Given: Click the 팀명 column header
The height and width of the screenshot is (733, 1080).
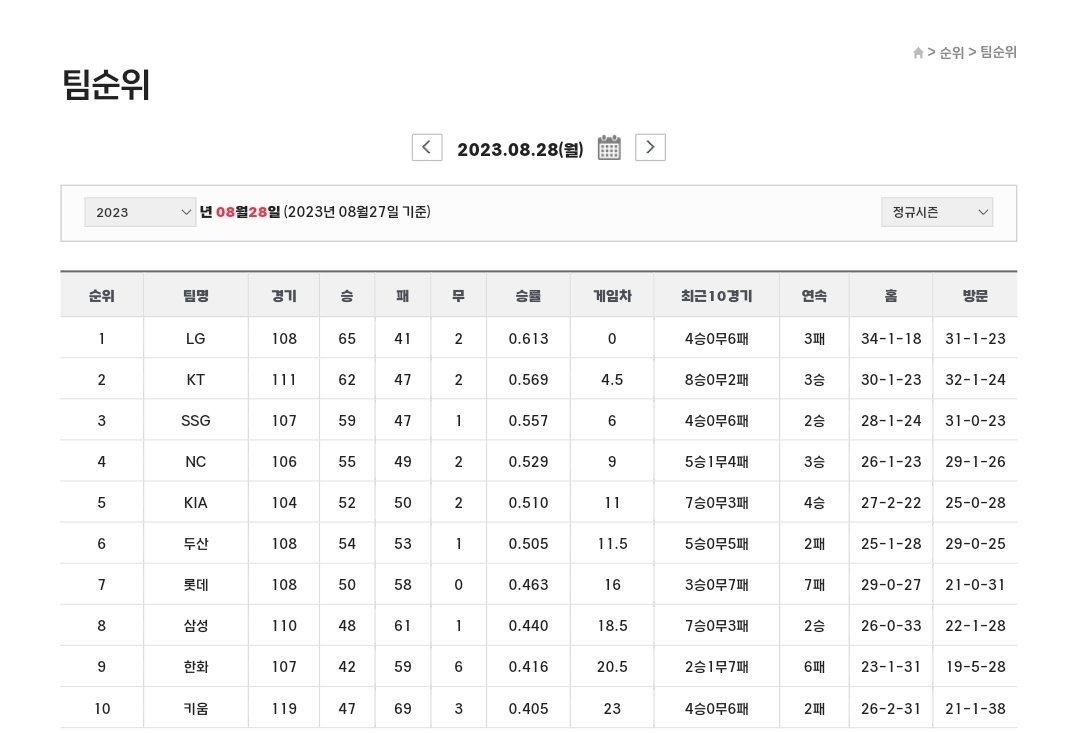Looking at the screenshot, I should tap(196, 296).
